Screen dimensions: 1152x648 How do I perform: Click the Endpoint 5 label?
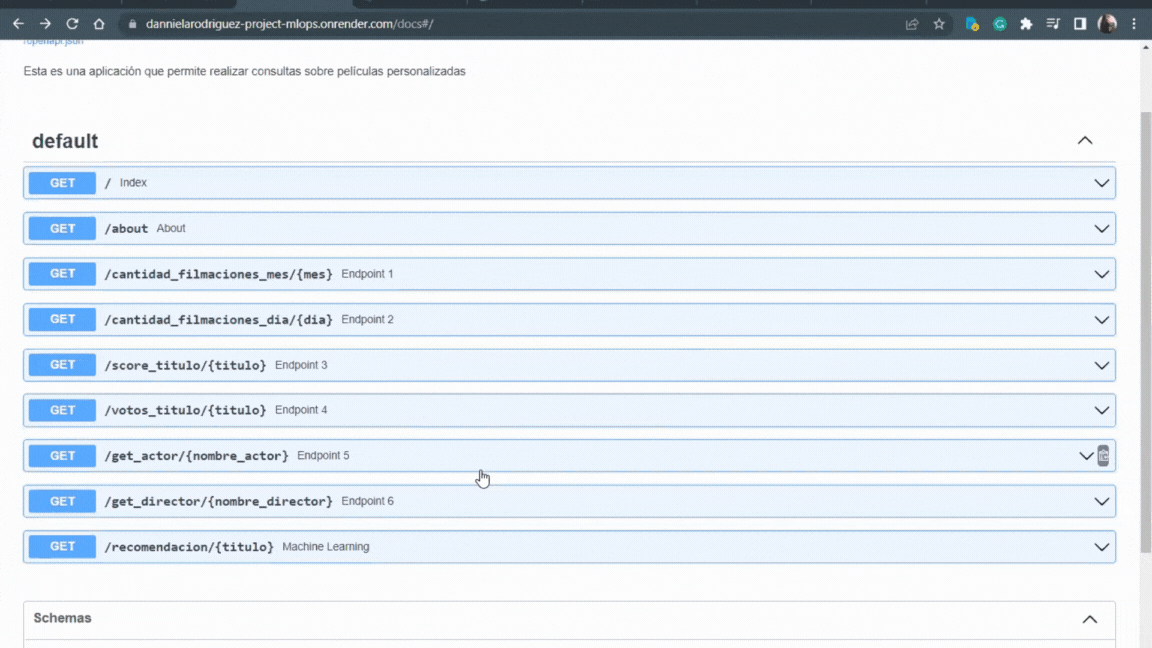(323, 456)
